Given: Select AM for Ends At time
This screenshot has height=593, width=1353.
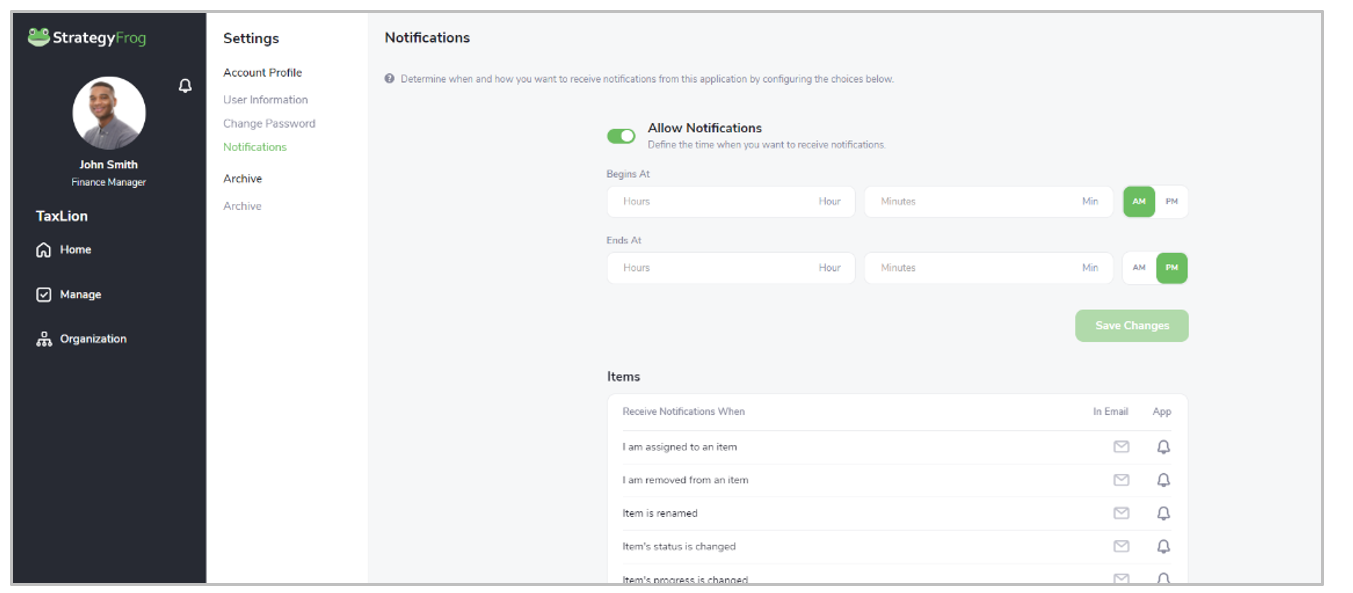Looking at the screenshot, I should (x=1139, y=268).
